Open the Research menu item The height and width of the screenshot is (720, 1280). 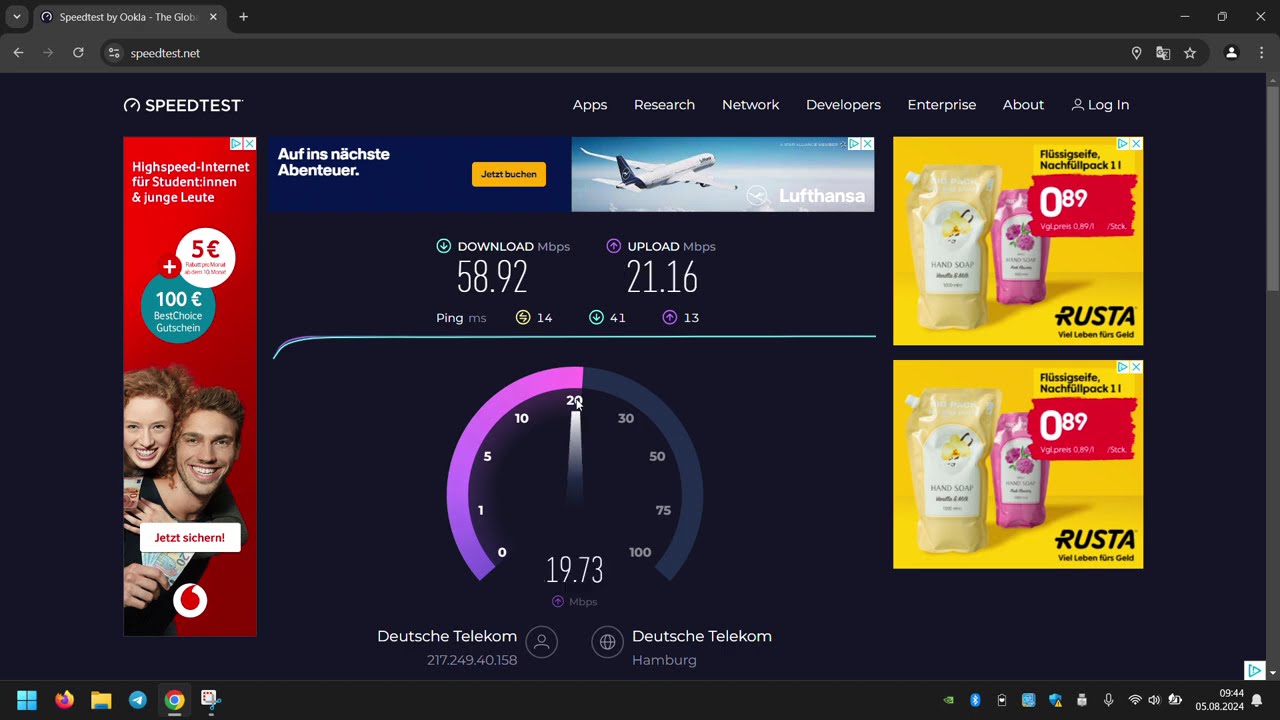(664, 105)
